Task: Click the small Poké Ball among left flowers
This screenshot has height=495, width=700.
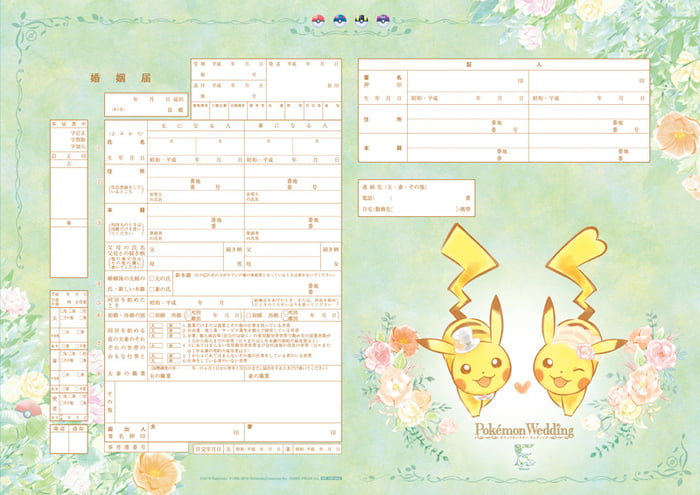Action: [x=28, y=408]
